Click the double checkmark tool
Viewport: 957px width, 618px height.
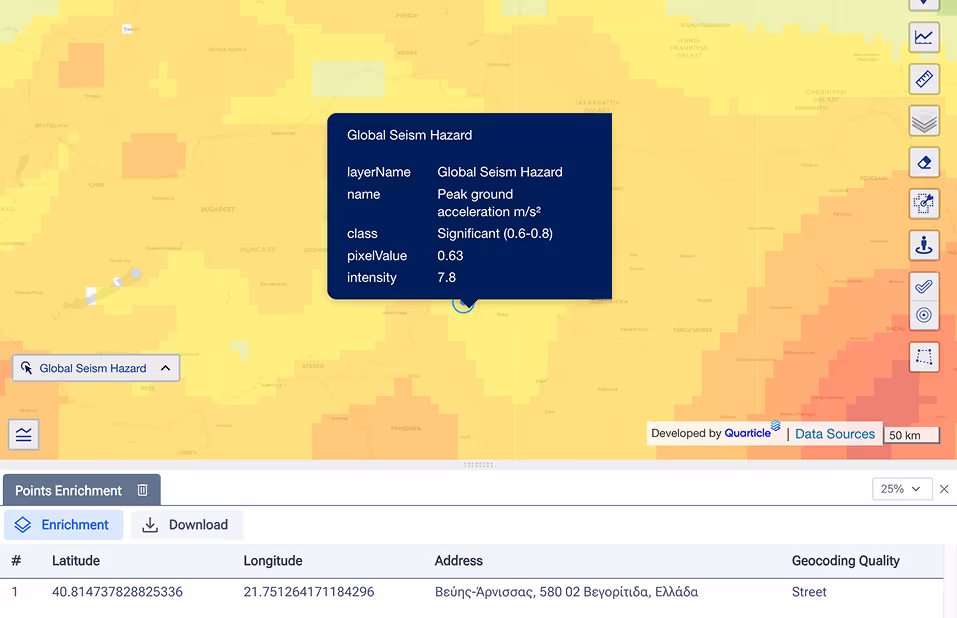coord(923,287)
